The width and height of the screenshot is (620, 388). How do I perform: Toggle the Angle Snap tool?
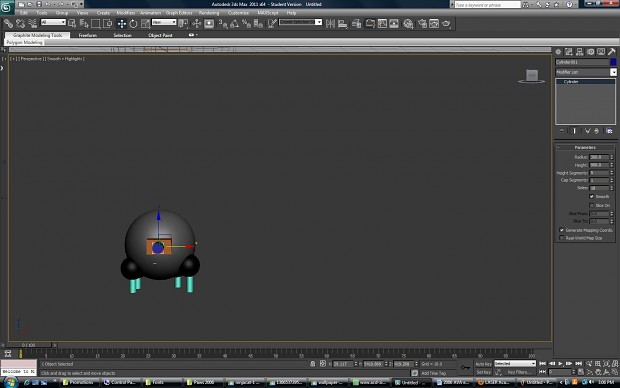pos(234,24)
